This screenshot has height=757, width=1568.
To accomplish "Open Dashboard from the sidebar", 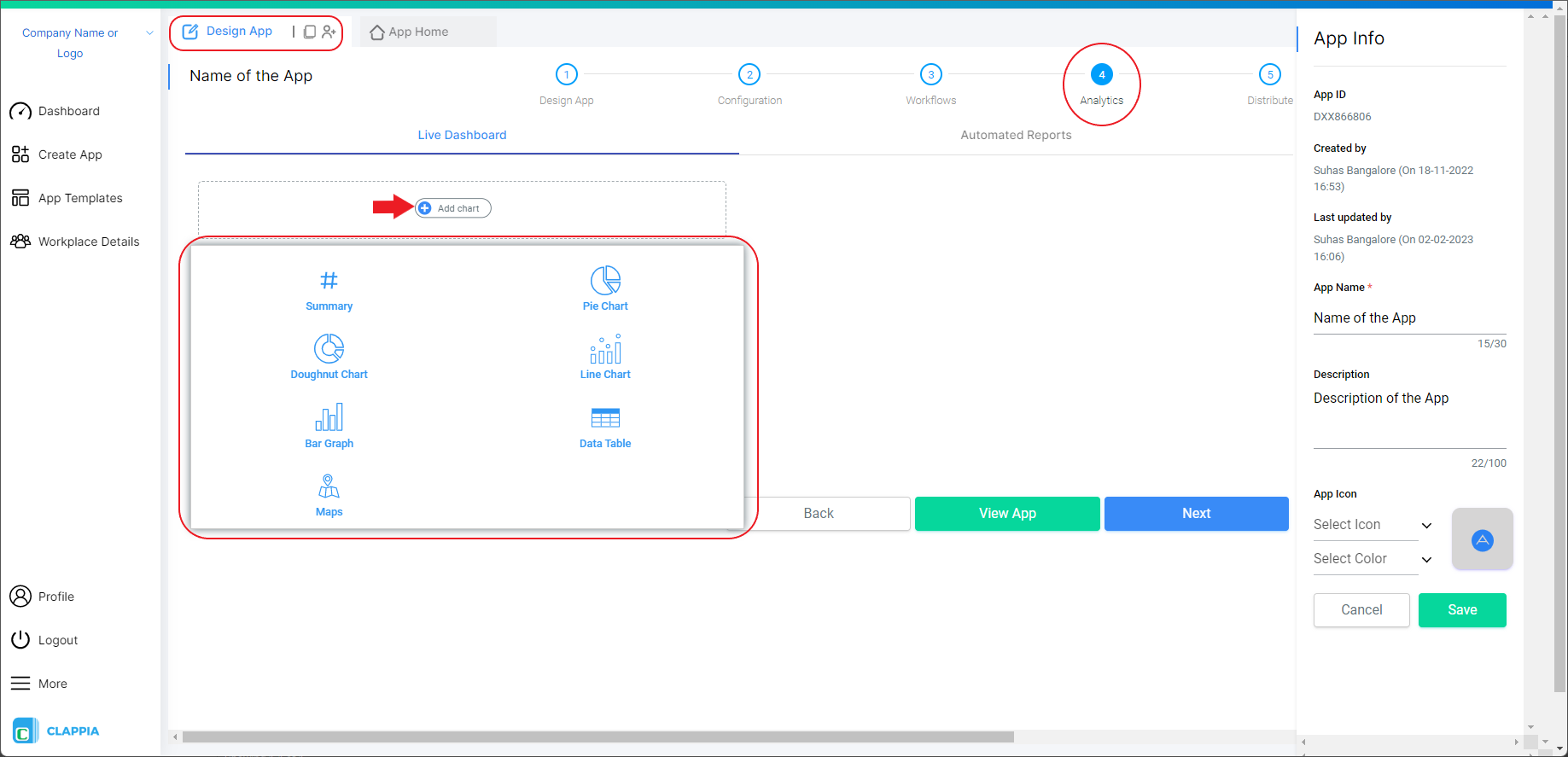I will 69,111.
